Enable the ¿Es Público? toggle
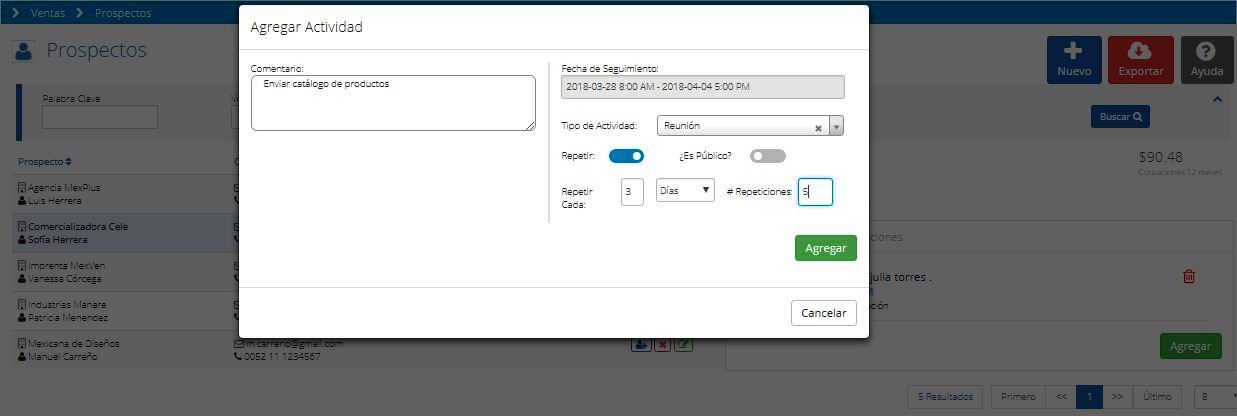Viewport: 1237px width, 416px height. [x=768, y=156]
